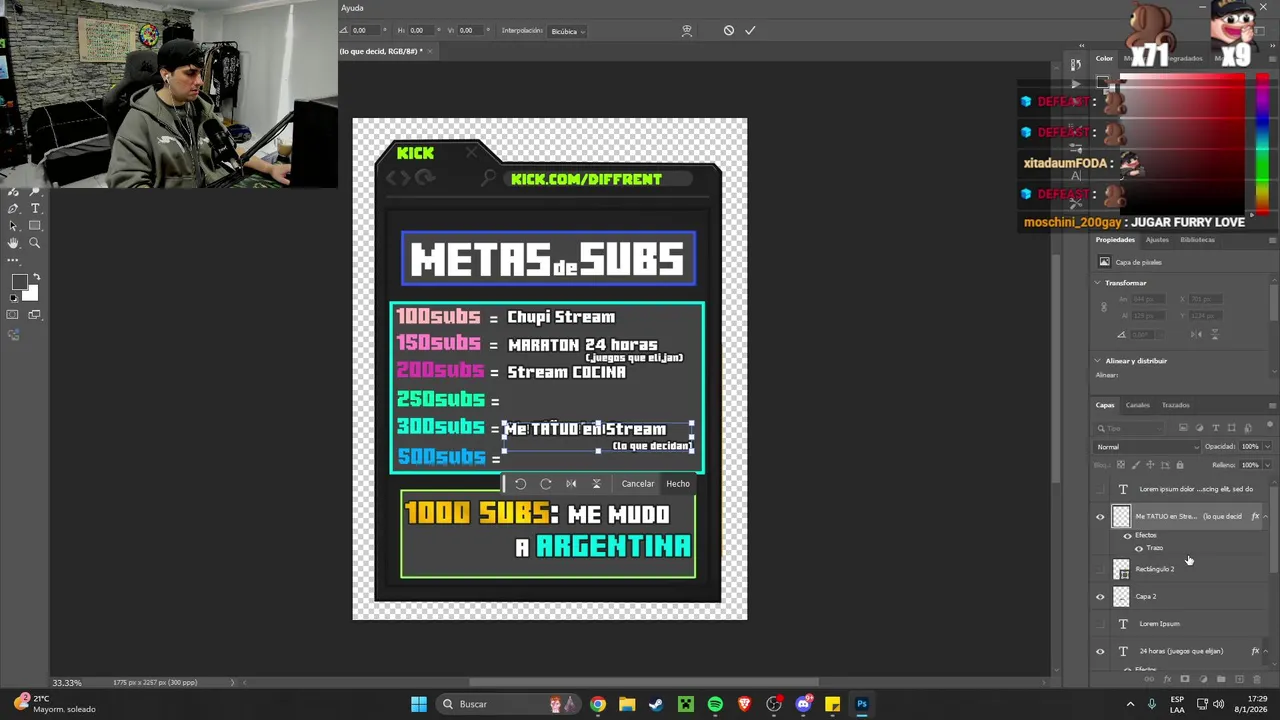Create a new layer plus icon
Image resolution: width=1280 pixels, height=720 pixels.
click(x=1239, y=679)
